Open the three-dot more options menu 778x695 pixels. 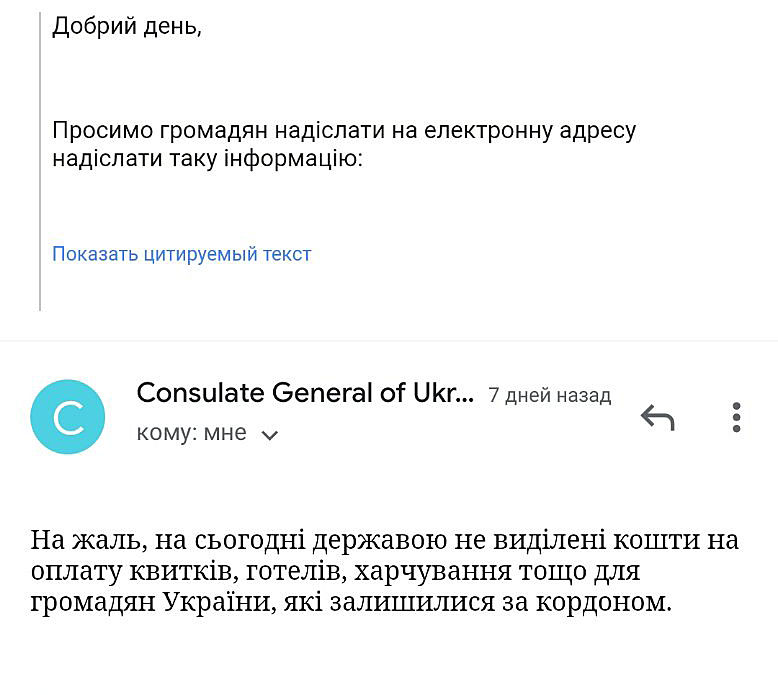click(736, 417)
